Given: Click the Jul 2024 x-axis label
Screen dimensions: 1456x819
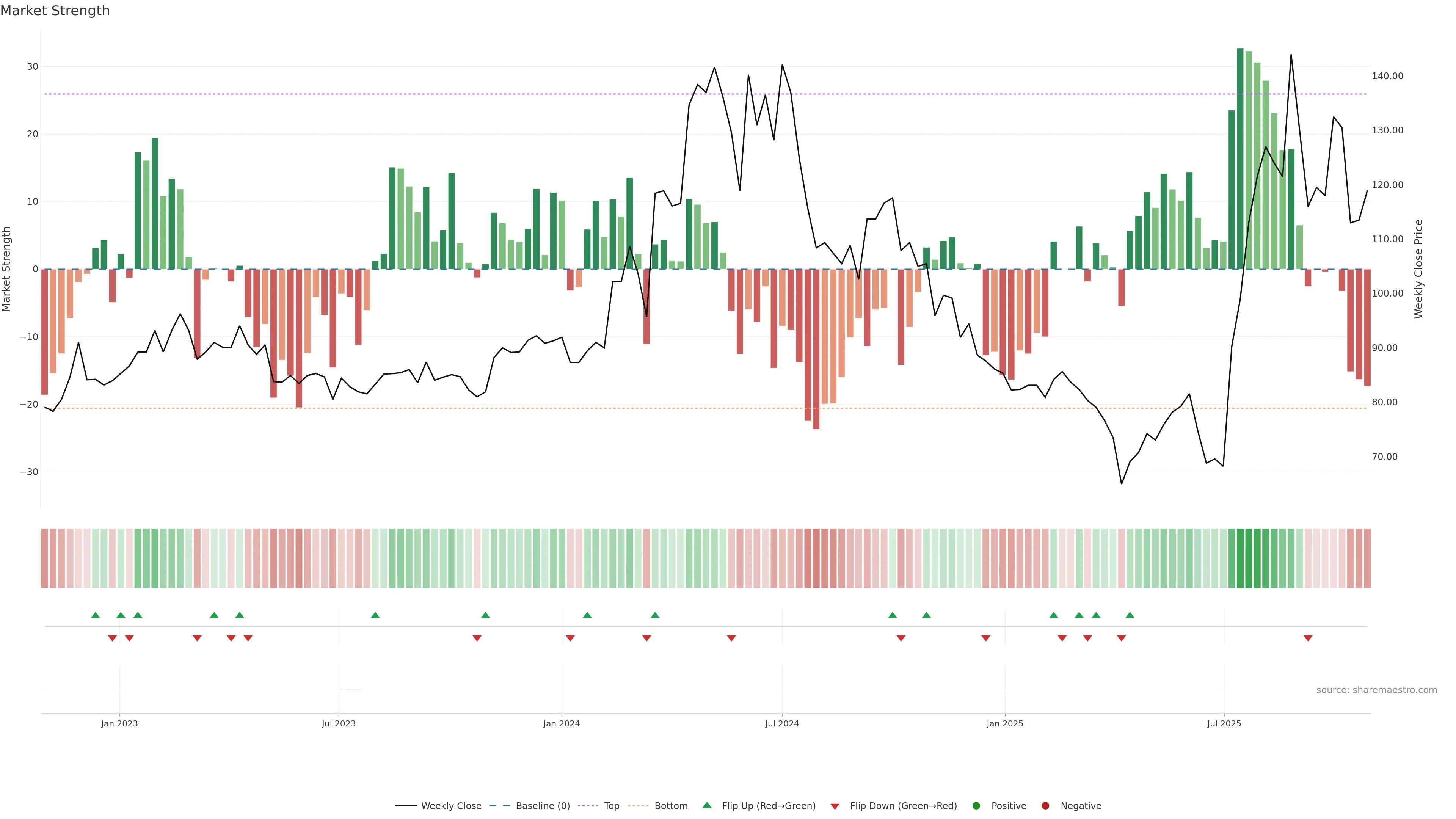Looking at the screenshot, I should 782,723.
